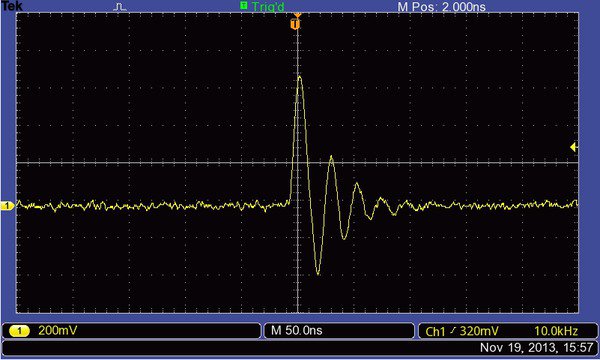
Task: Click the green Trig'd status indicator
Action: [262, 6]
